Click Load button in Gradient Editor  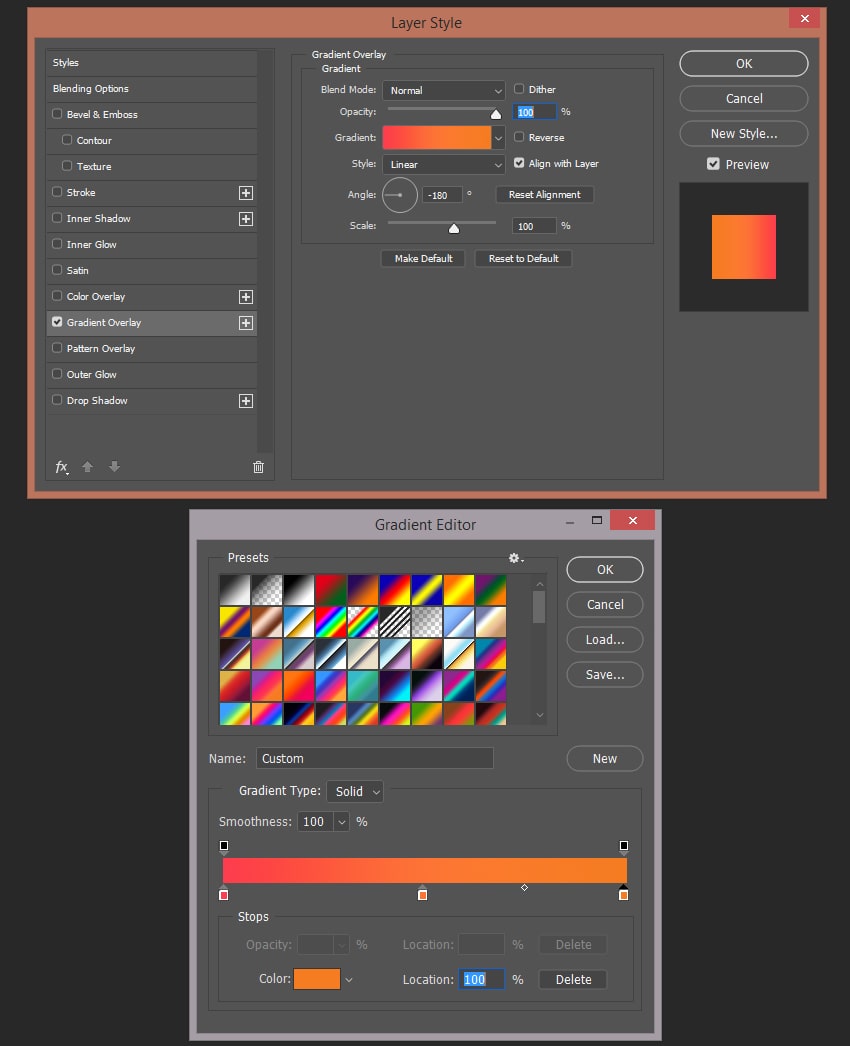(x=604, y=640)
